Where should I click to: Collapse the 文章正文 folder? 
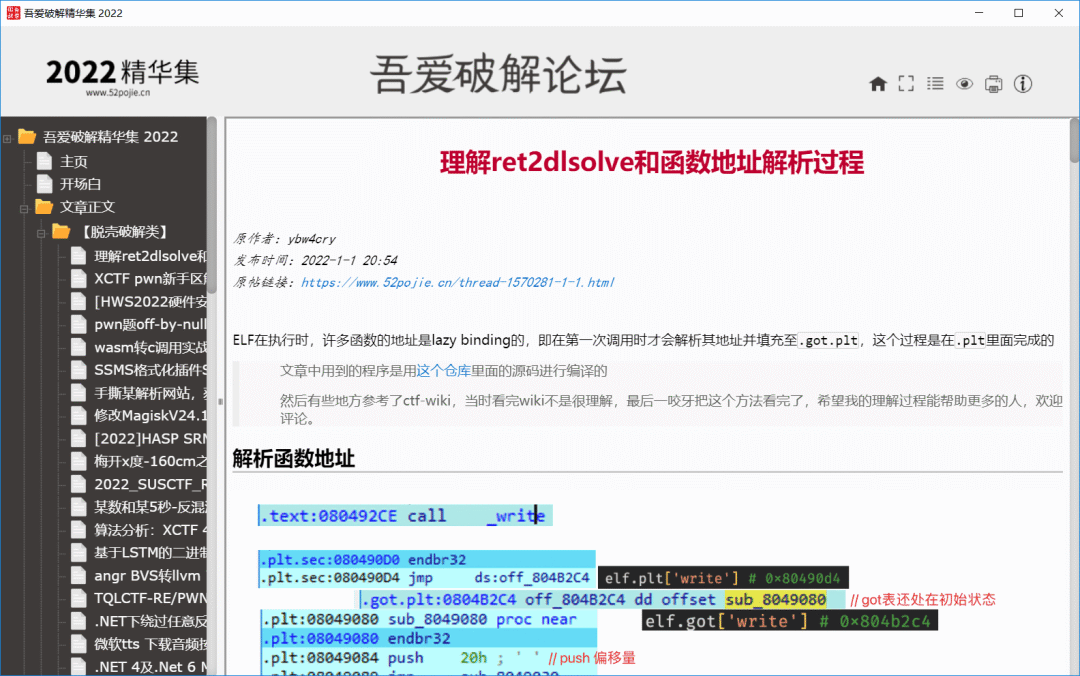tap(25, 208)
